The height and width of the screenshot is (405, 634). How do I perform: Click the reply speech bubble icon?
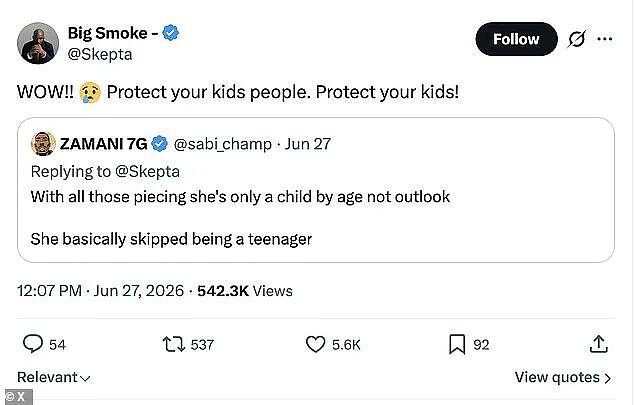pyautogui.click(x=33, y=344)
